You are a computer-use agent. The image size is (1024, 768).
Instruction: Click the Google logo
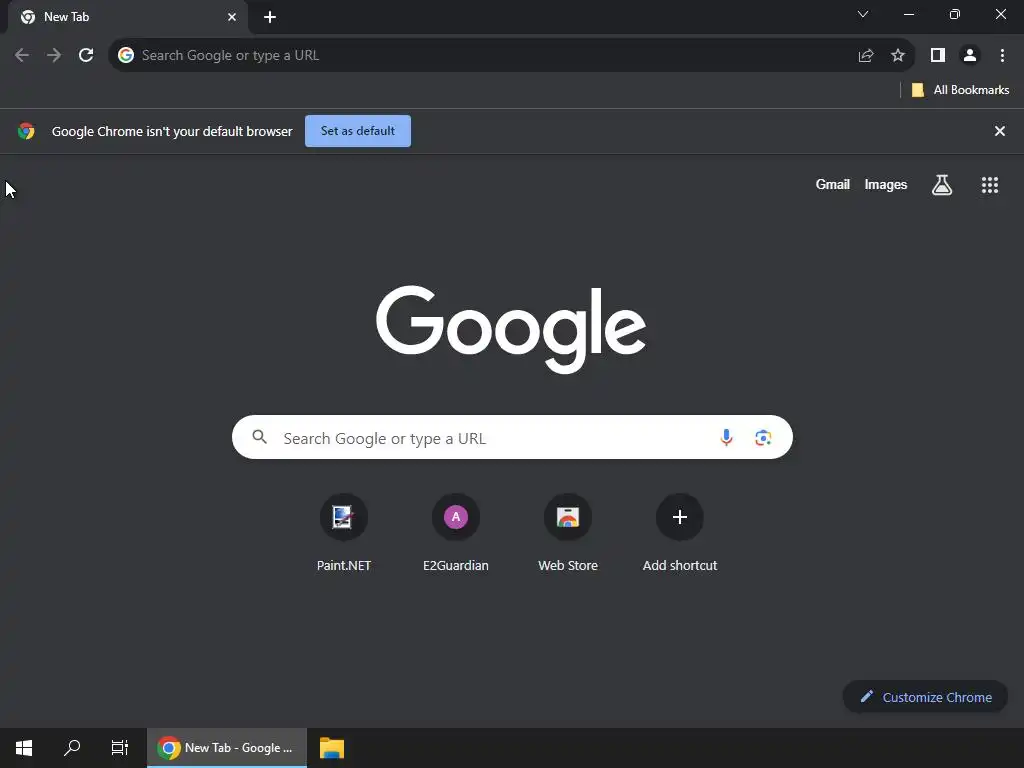pyautogui.click(x=511, y=330)
